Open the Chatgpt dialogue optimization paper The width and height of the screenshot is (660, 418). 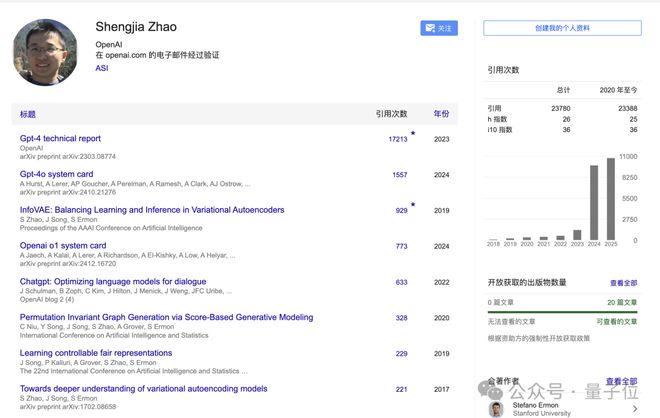pyautogui.click(x=113, y=281)
